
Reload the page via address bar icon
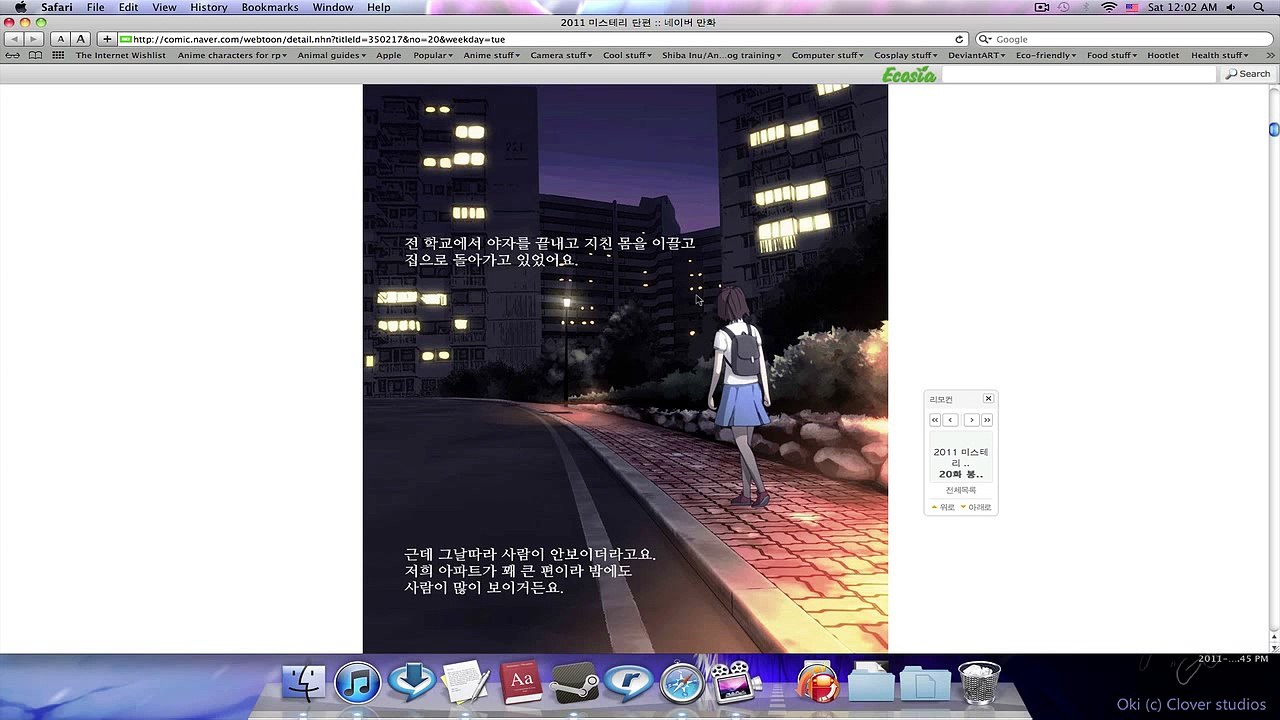[959, 39]
